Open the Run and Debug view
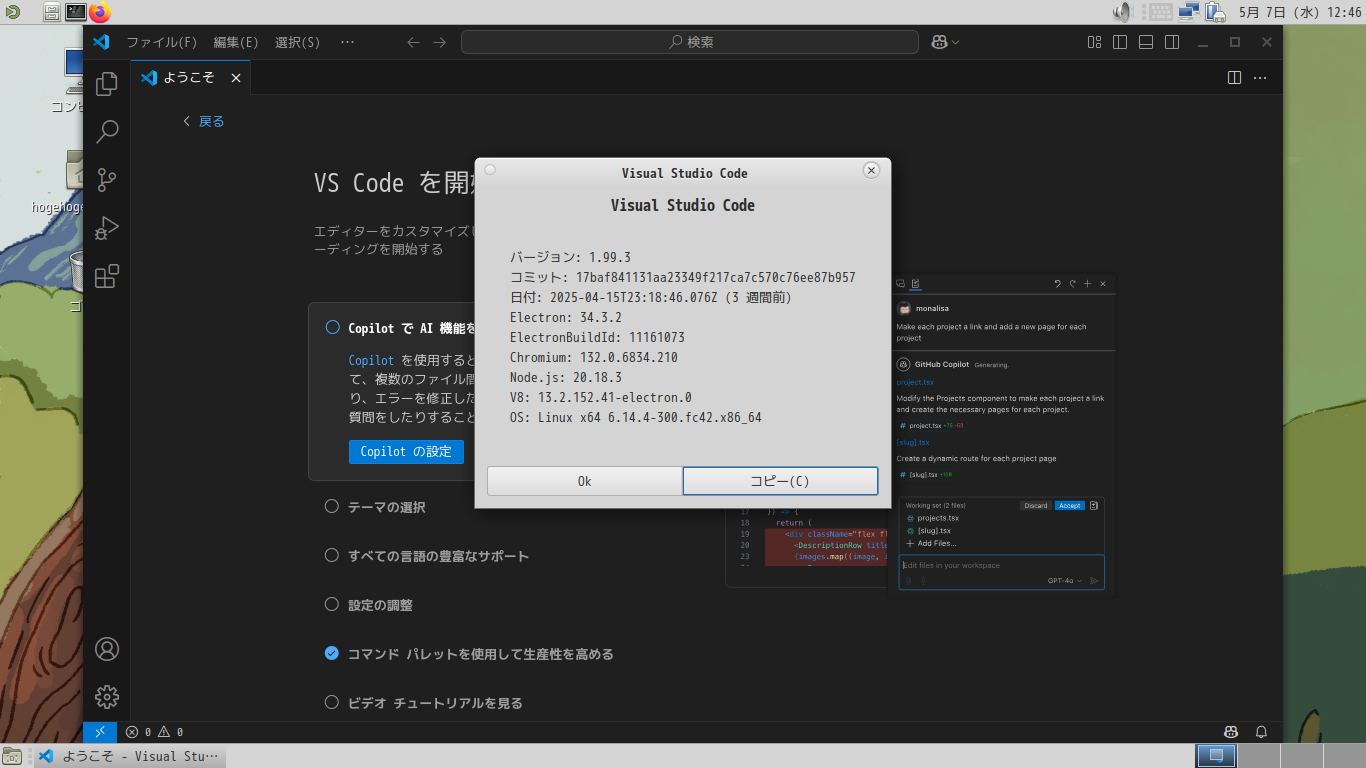The image size is (1366, 768). point(107,228)
